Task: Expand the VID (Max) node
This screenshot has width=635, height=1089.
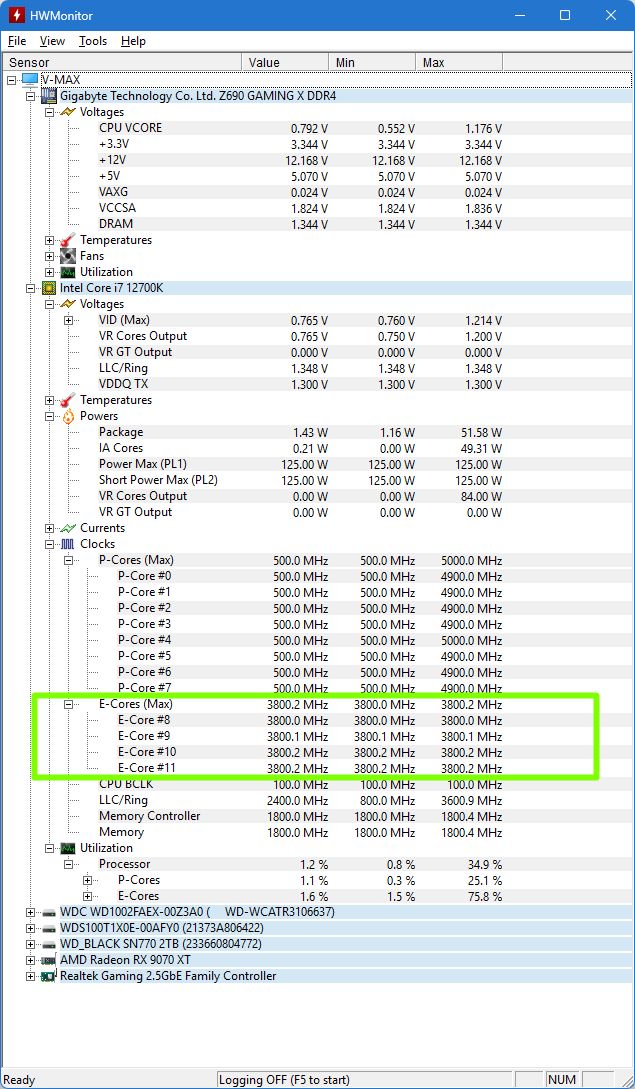Action: 68,320
